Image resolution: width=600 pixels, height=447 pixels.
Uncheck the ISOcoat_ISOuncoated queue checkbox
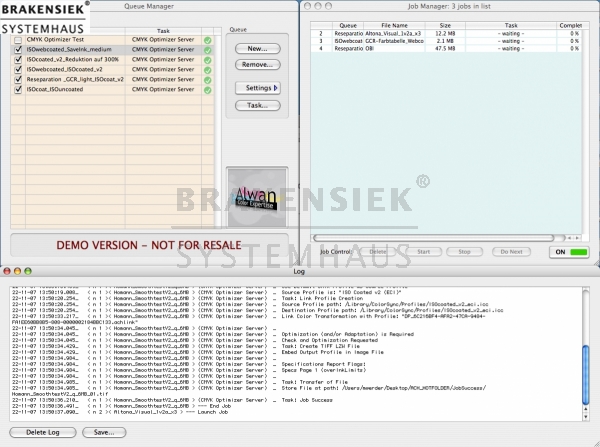point(18,90)
